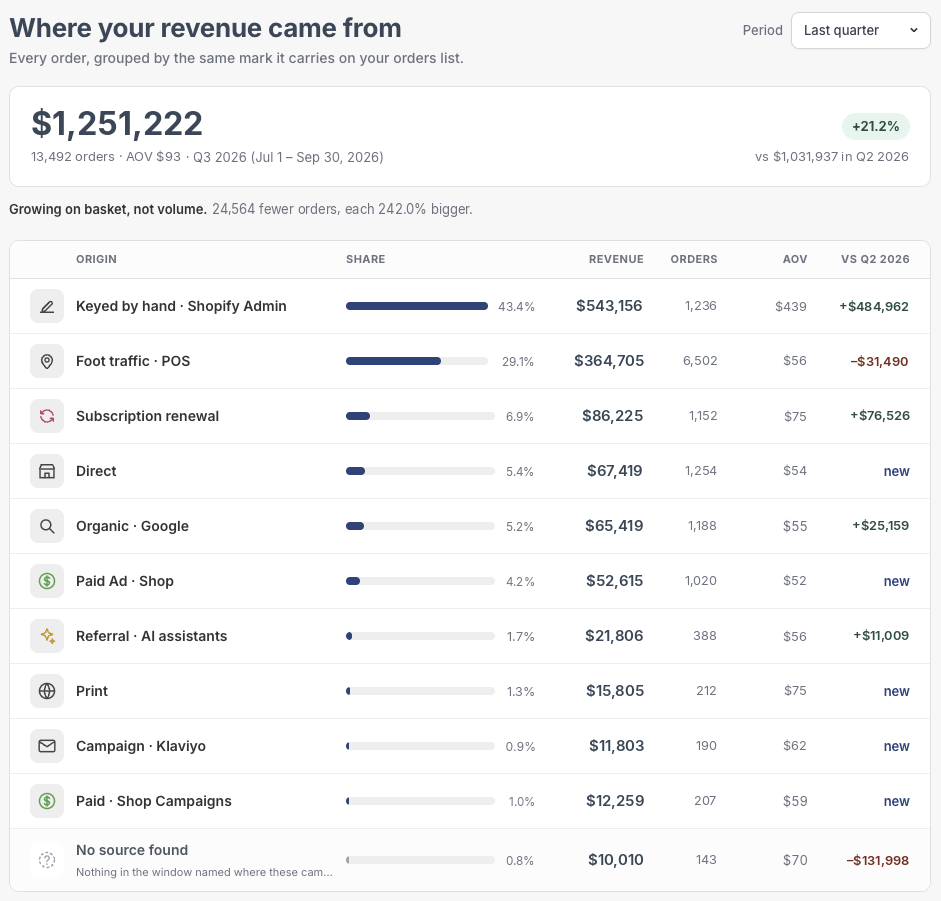This screenshot has width=941, height=901.
Task: Click revenue value $543,156
Action: 609,306
